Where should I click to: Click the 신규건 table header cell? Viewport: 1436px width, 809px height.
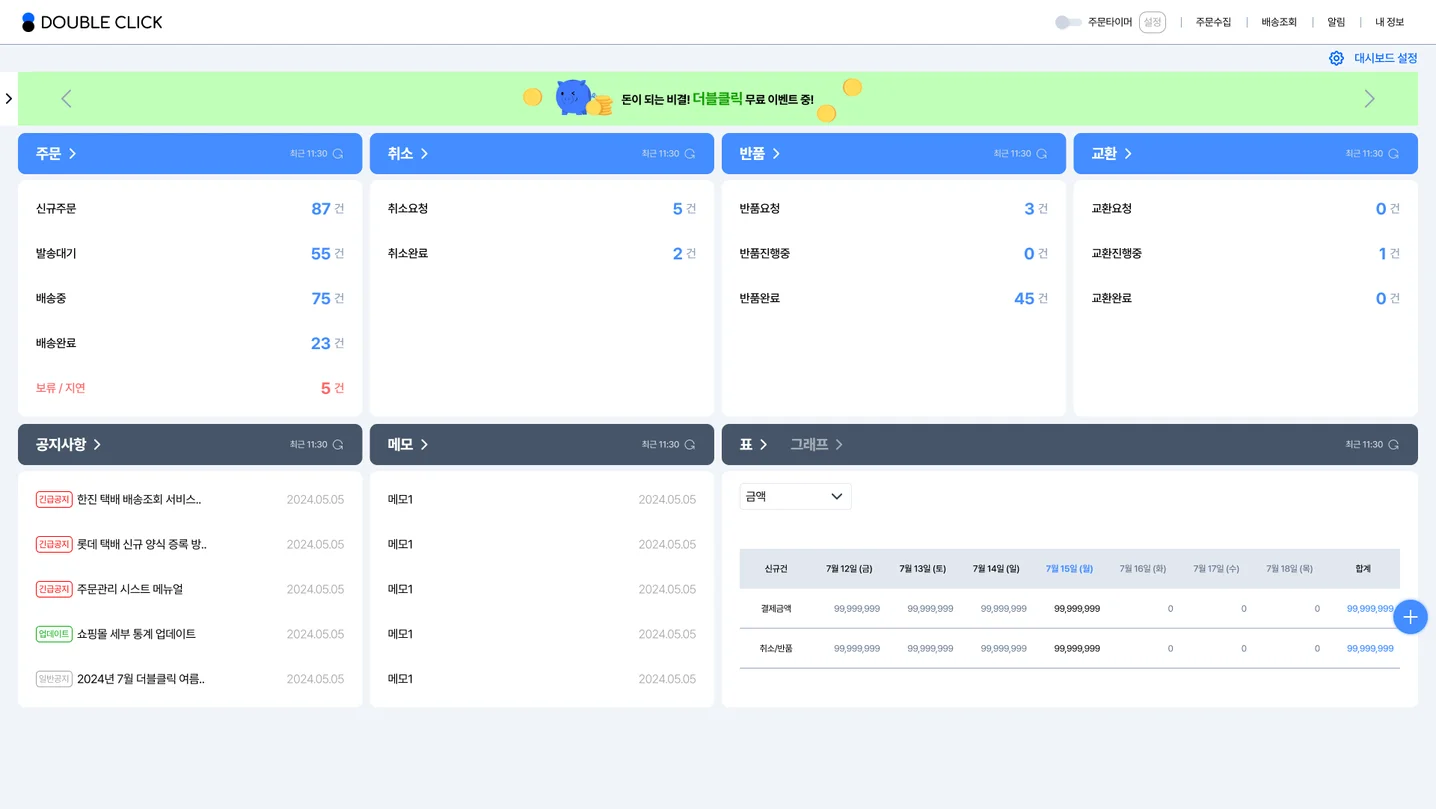click(776, 569)
